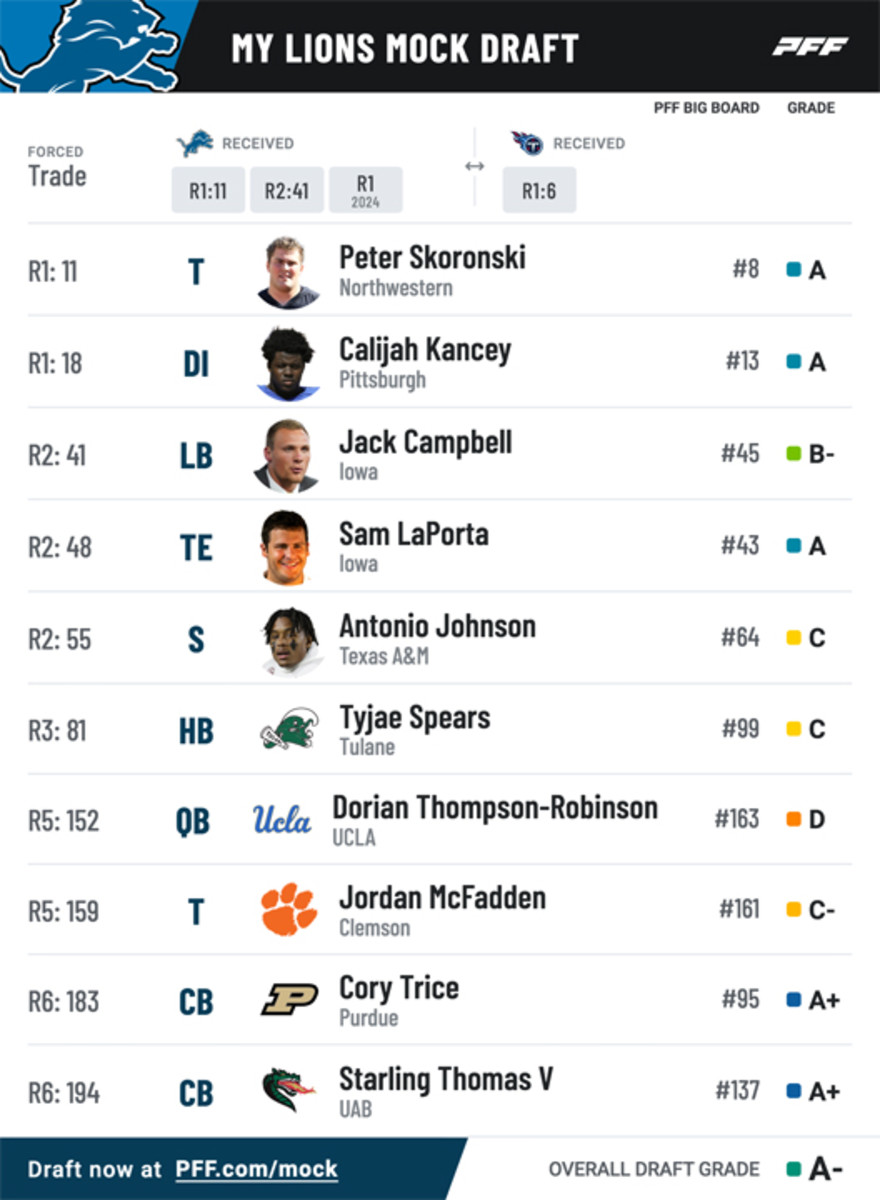This screenshot has width=880, height=1200.
Task: Click the trade swap arrows icon
Action: pos(475,166)
